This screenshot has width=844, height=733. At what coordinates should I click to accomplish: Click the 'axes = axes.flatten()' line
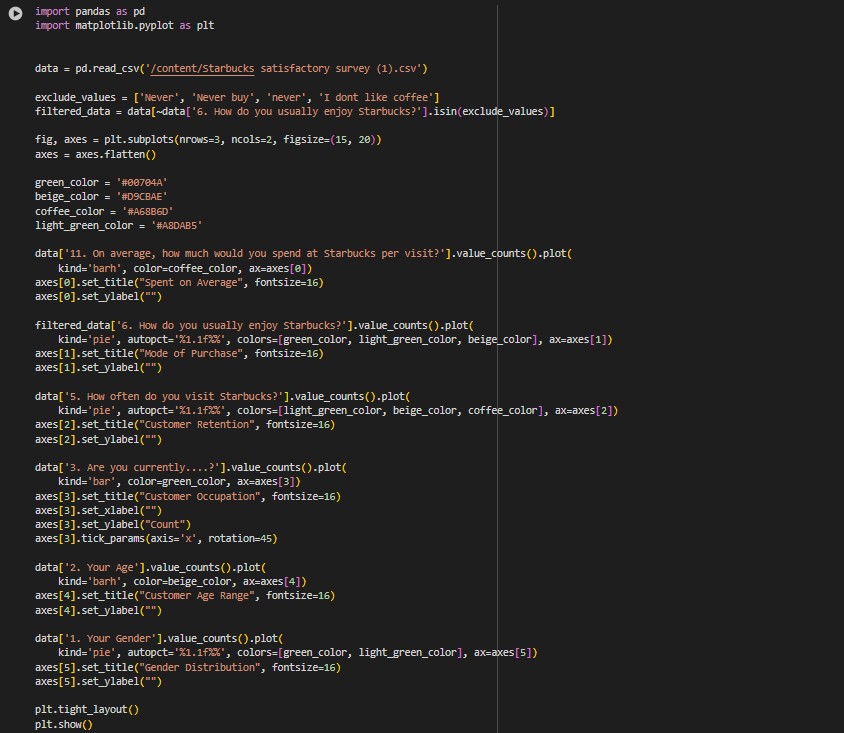point(95,154)
